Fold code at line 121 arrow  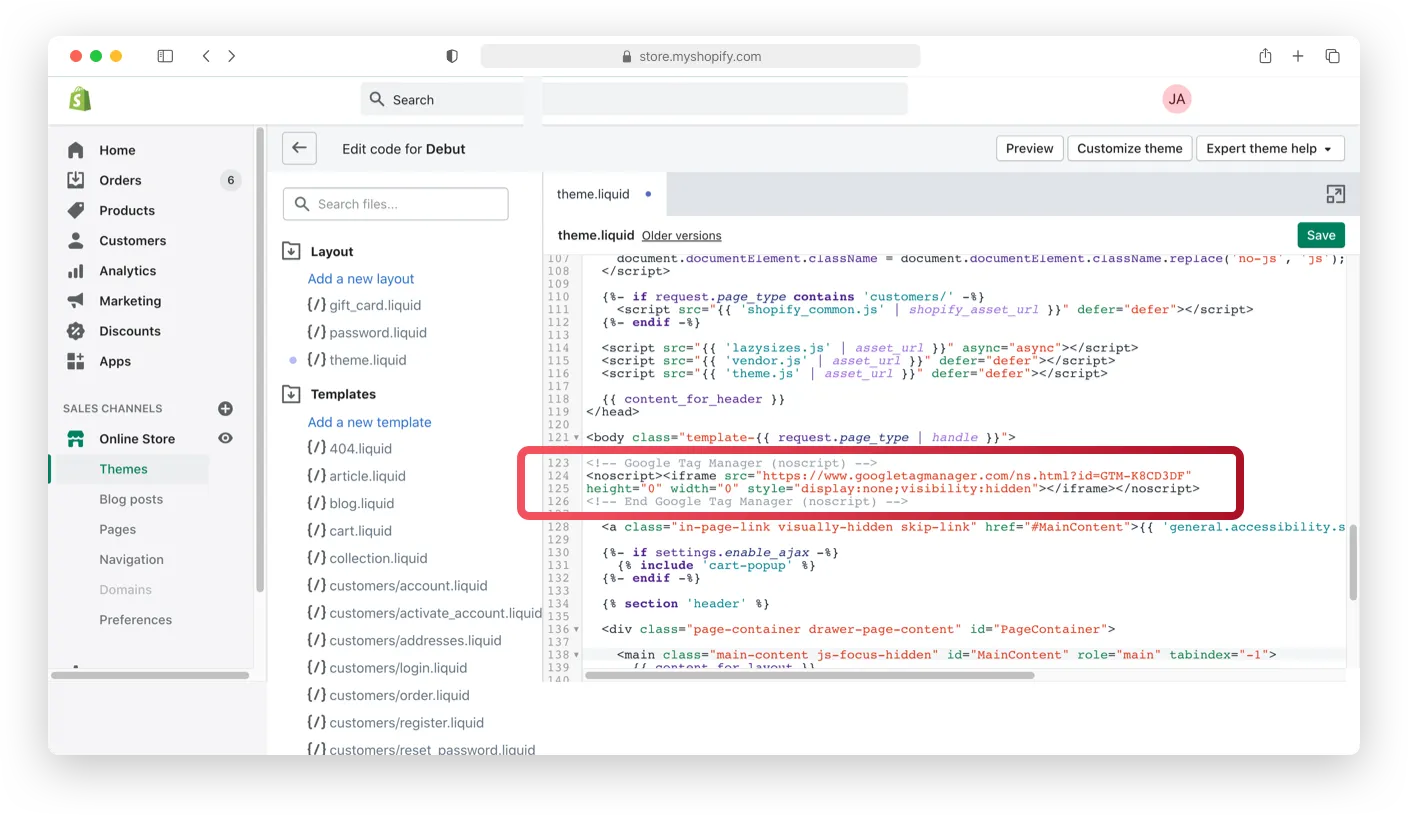pyautogui.click(x=577, y=438)
